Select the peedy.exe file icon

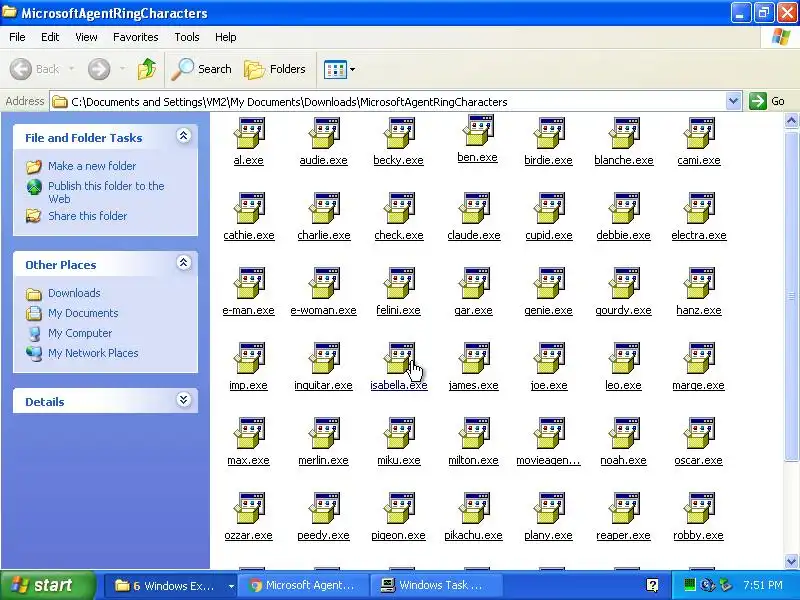point(324,508)
